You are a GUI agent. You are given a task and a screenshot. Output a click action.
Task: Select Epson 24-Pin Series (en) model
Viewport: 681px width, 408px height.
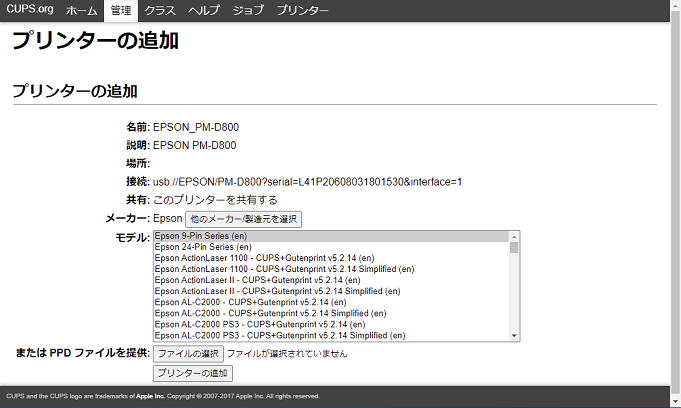332,247
